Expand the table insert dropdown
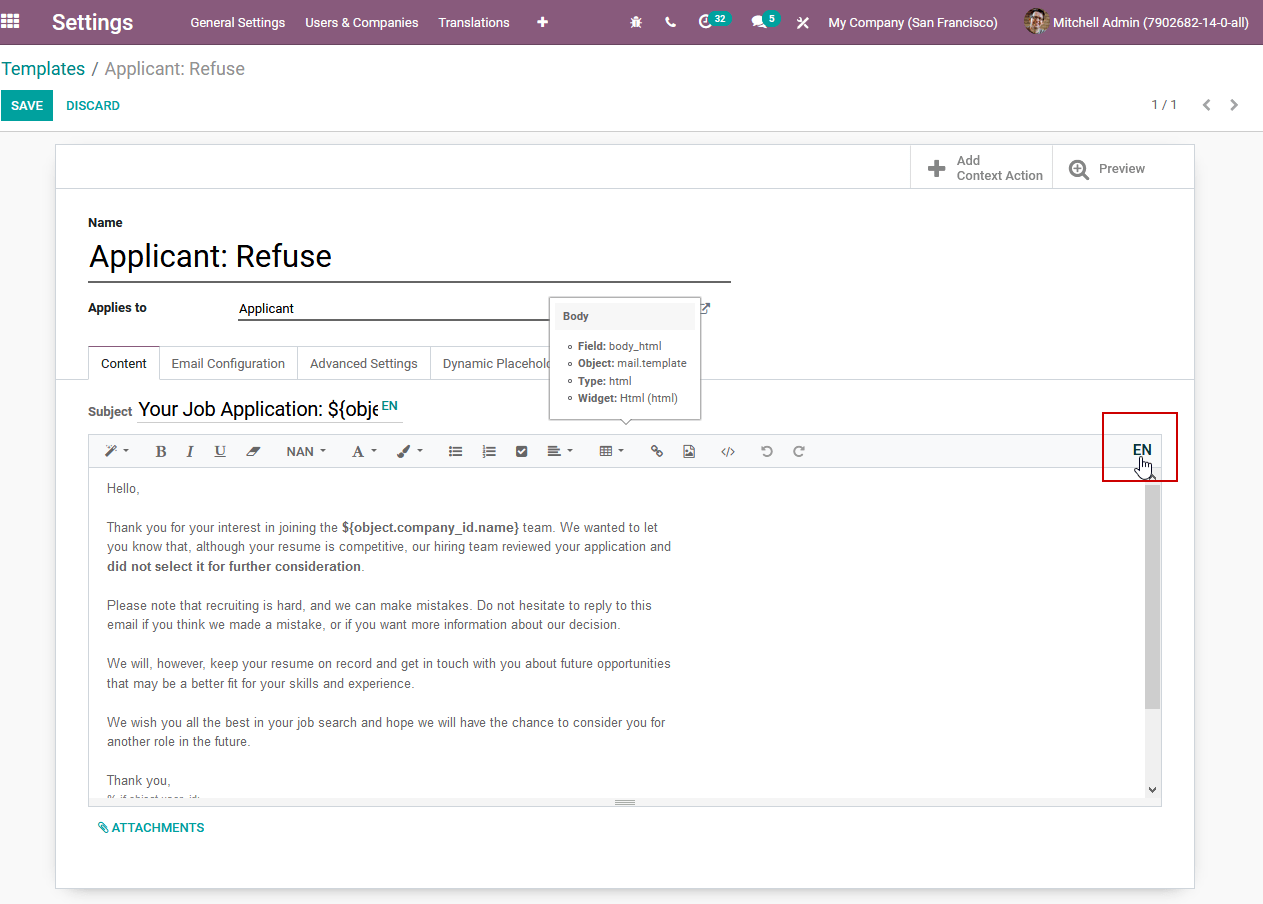Viewport: 1263px width, 904px height. 611,452
